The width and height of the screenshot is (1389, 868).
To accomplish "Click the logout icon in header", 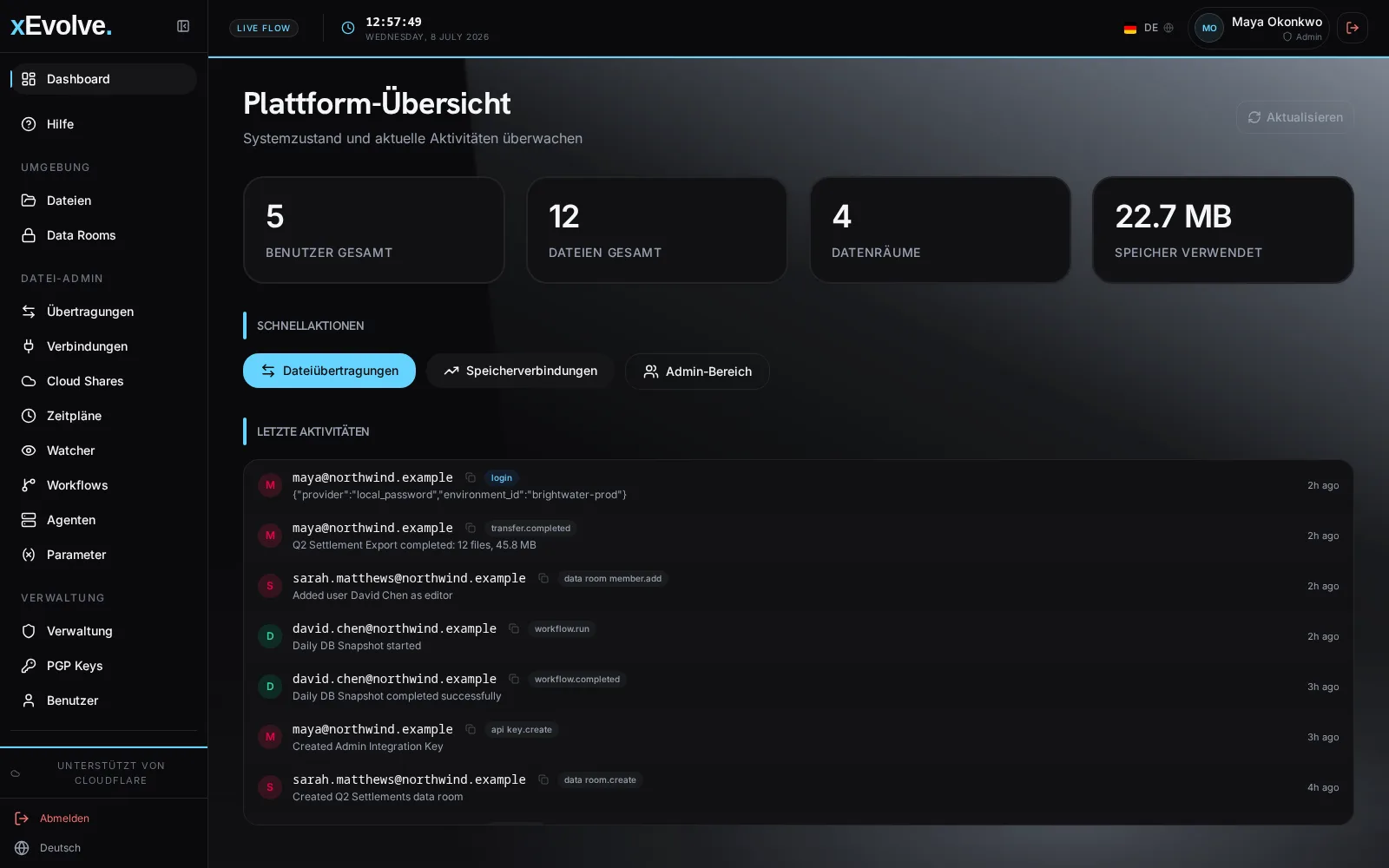I will (1353, 28).
